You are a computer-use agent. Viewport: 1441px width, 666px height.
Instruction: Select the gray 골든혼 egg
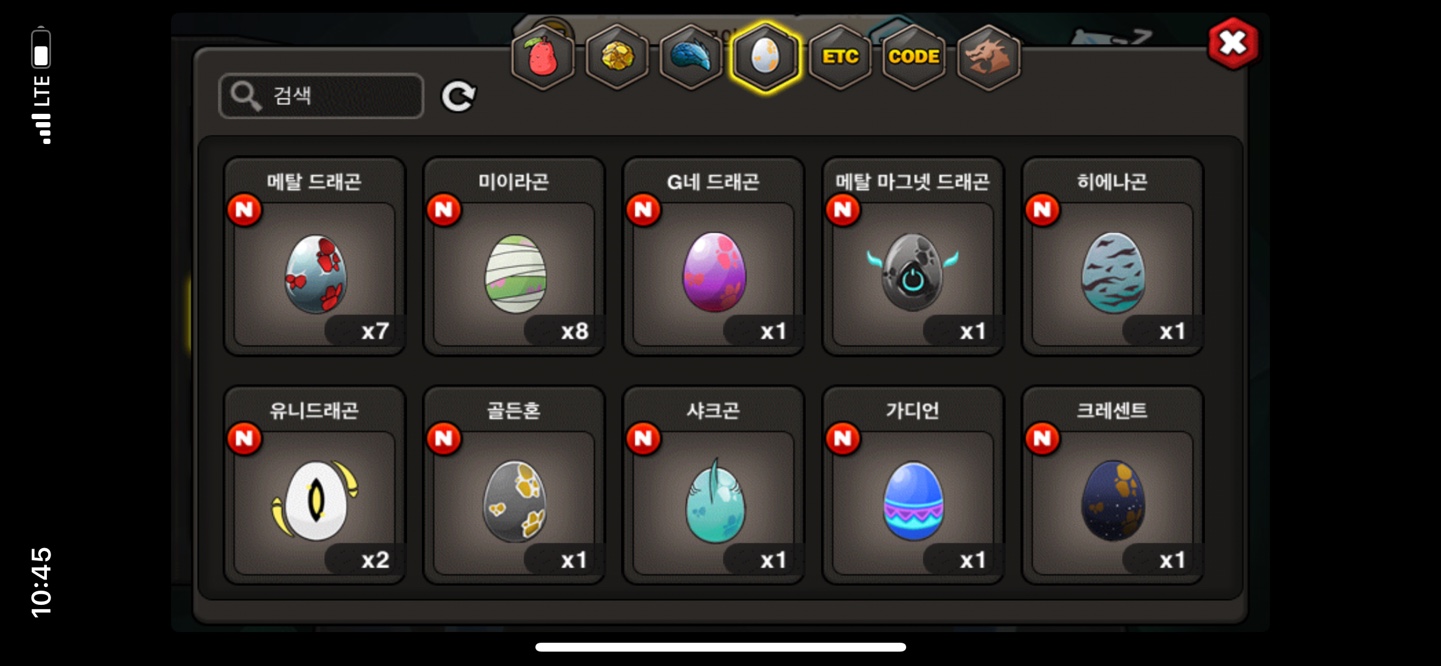point(514,486)
